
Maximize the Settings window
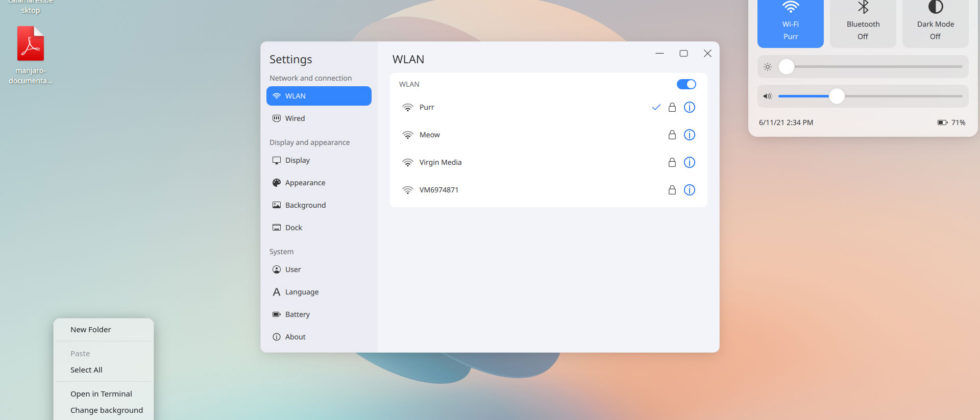[x=684, y=54]
